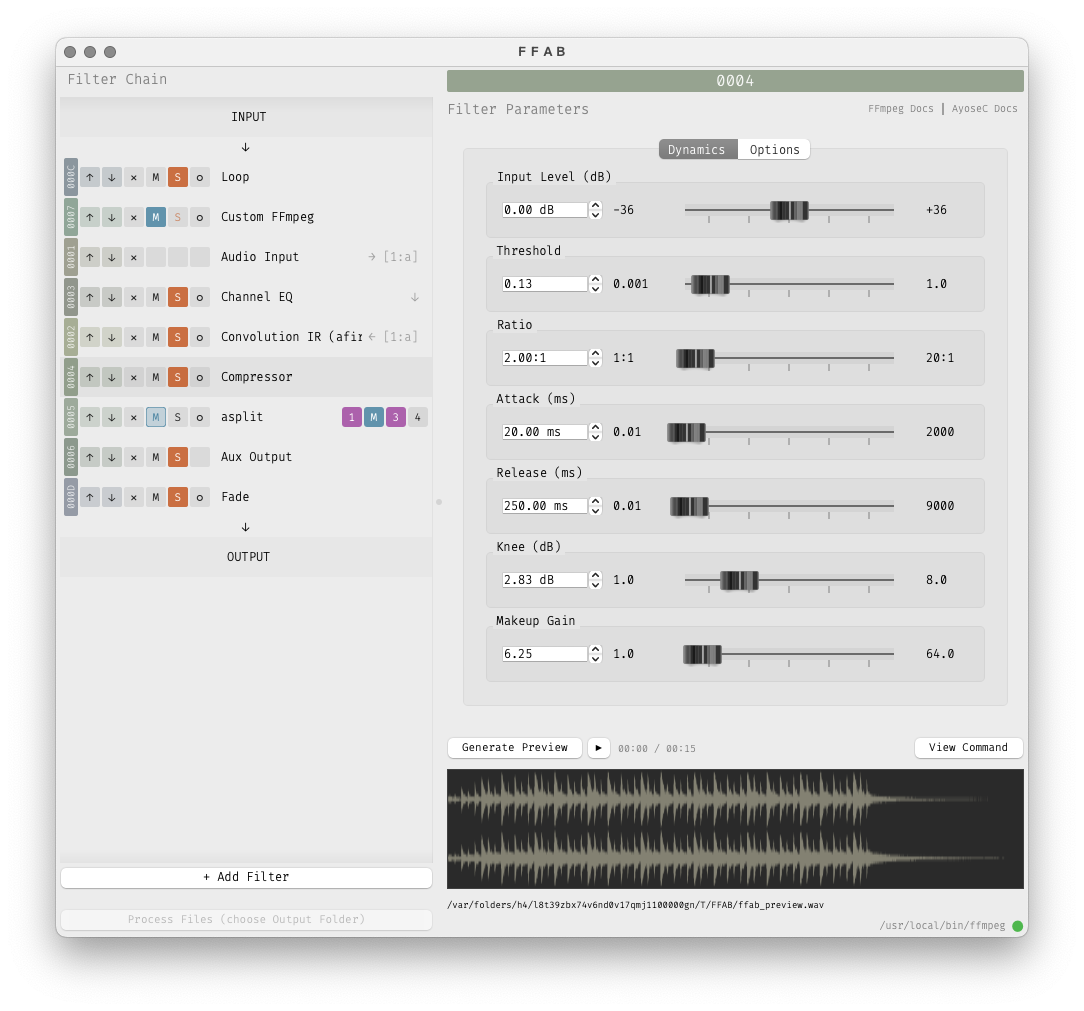Mute the Convolution IR filter
The image size is (1084, 1011).
click(x=156, y=337)
